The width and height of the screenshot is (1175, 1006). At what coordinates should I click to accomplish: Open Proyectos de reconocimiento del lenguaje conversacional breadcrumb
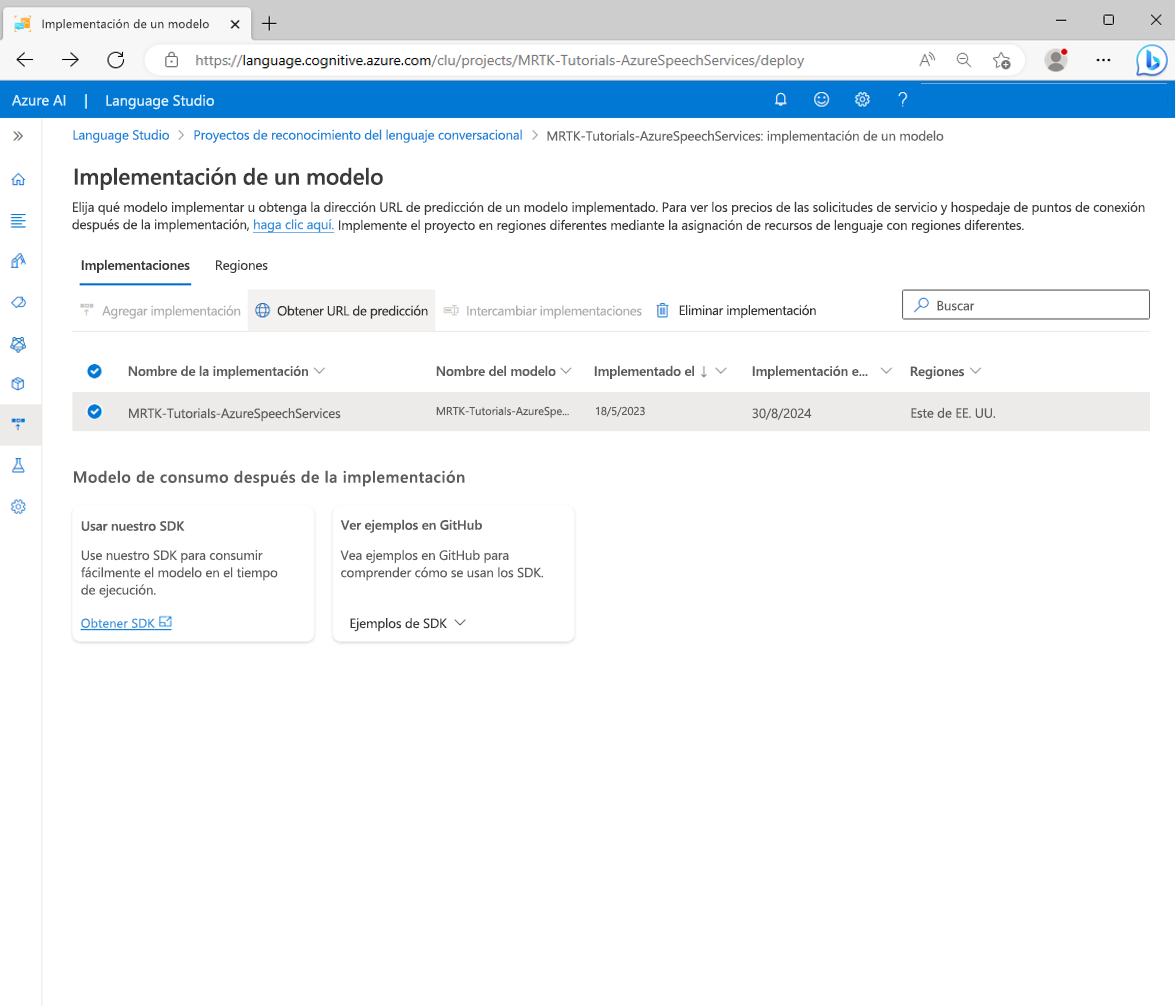(358, 135)
